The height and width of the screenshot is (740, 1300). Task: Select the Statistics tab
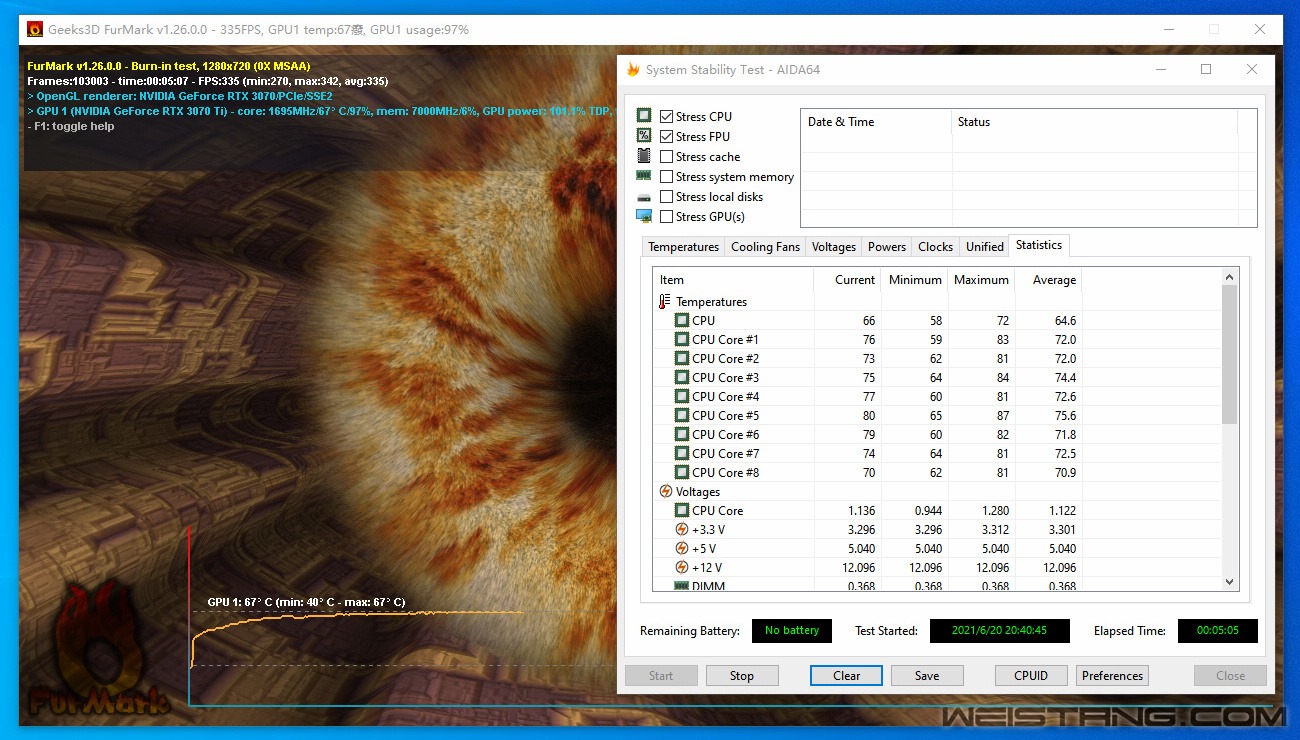coord(1039,245)
